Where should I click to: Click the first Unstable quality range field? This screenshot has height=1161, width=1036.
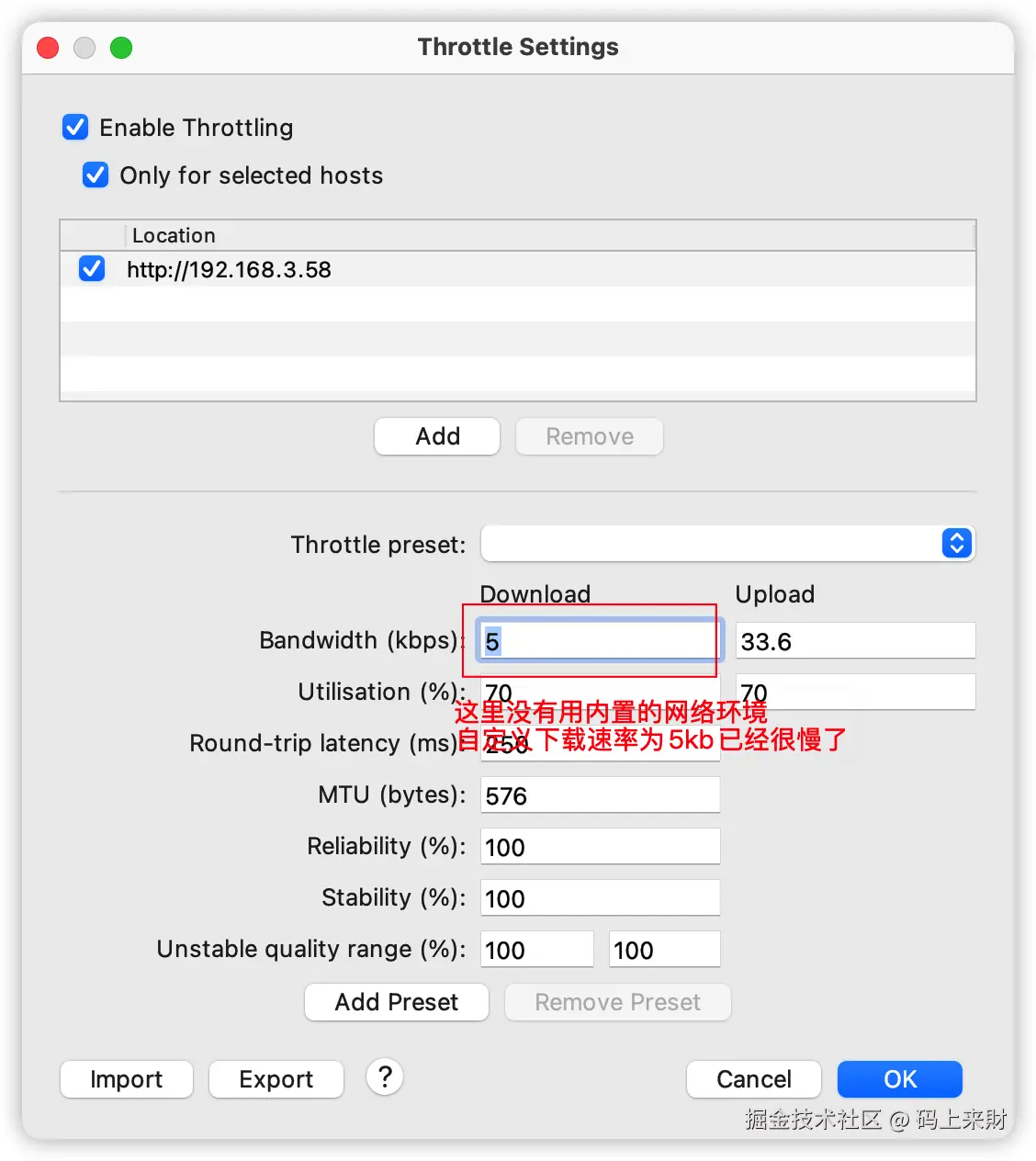tap(537, 949)
